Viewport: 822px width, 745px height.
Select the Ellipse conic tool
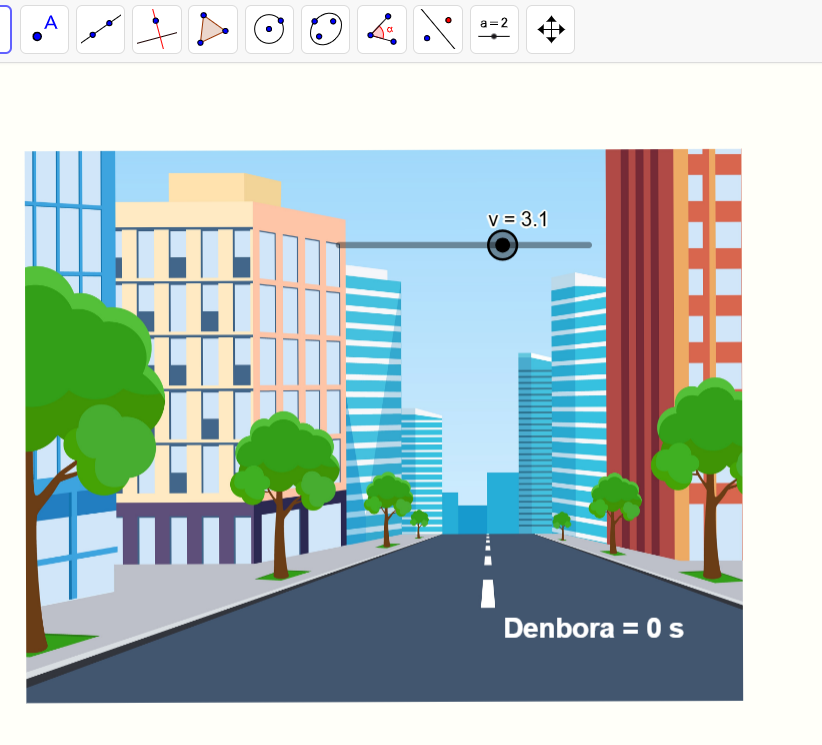click(325, 29)
